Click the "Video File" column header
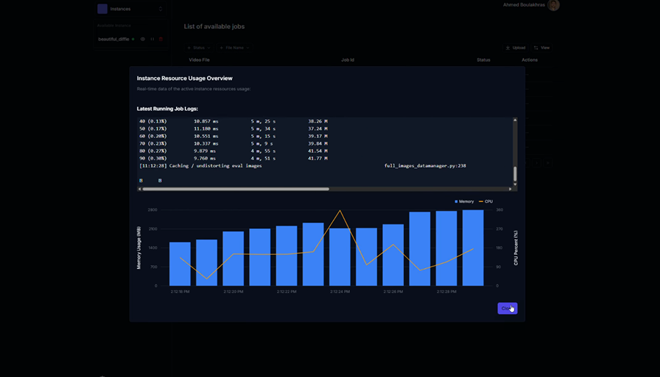660x377 pixels. 199,60
